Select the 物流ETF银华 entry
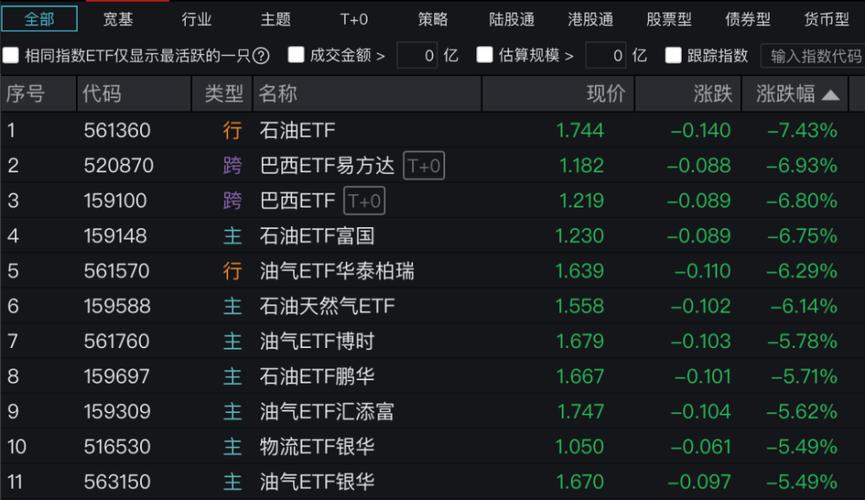 click(x=317, y=446)
